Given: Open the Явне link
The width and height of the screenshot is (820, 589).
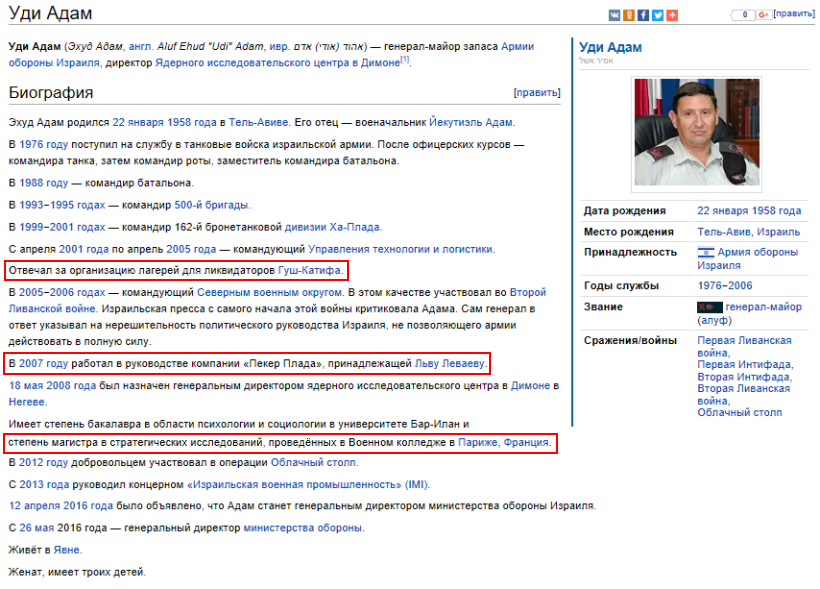Looking at the screenshot, I should 66,550.
